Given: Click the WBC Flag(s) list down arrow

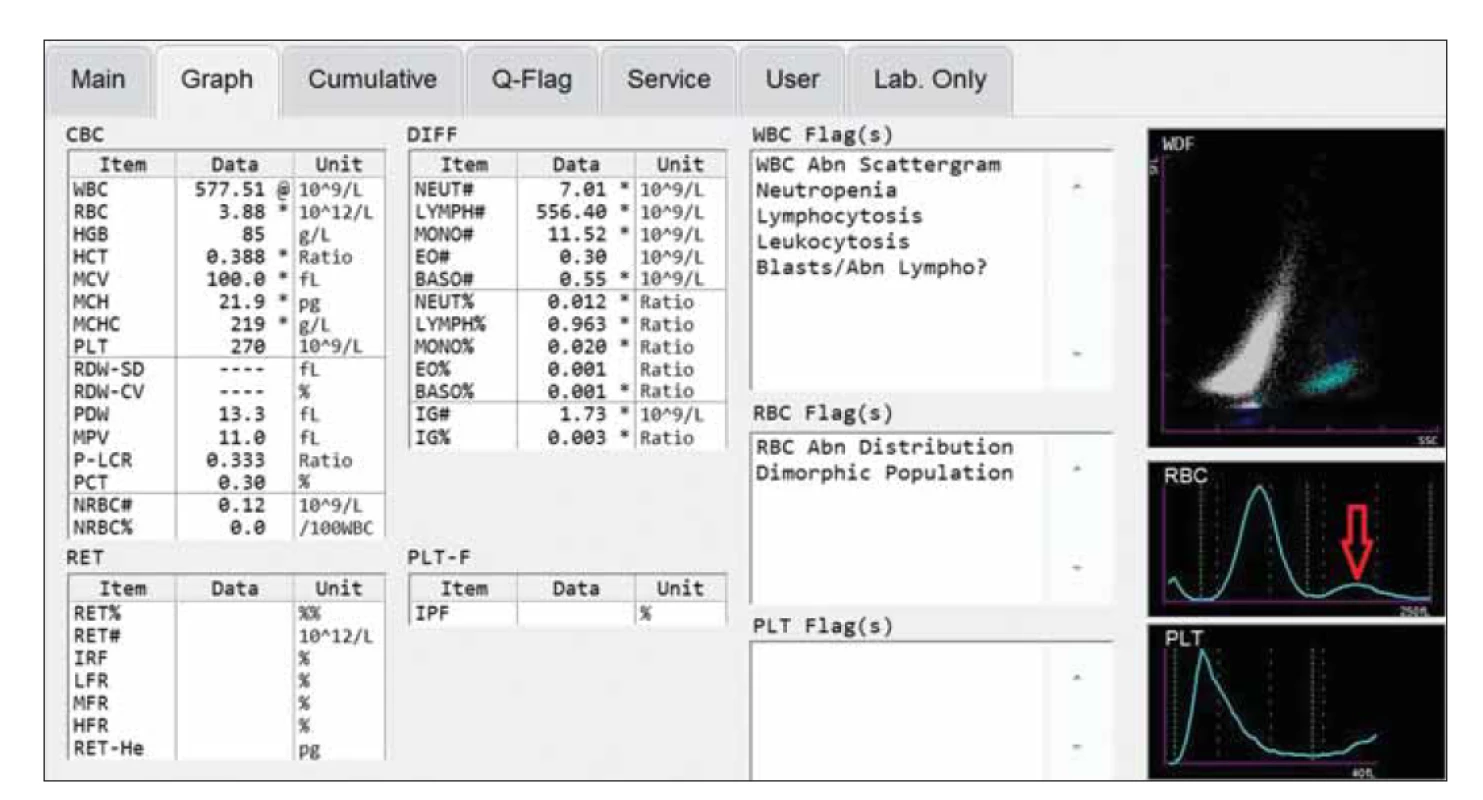Looking at the screenshot, I should 1076,354.
